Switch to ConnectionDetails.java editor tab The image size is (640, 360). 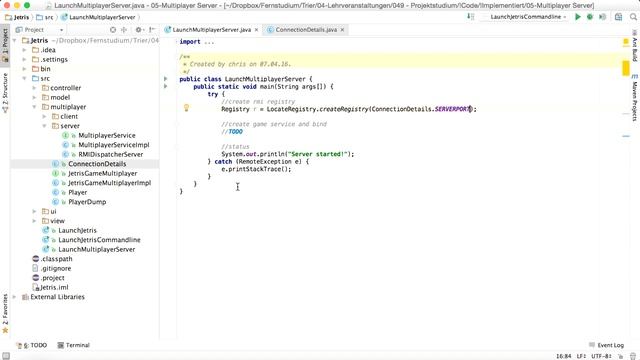tap(306, 30)
